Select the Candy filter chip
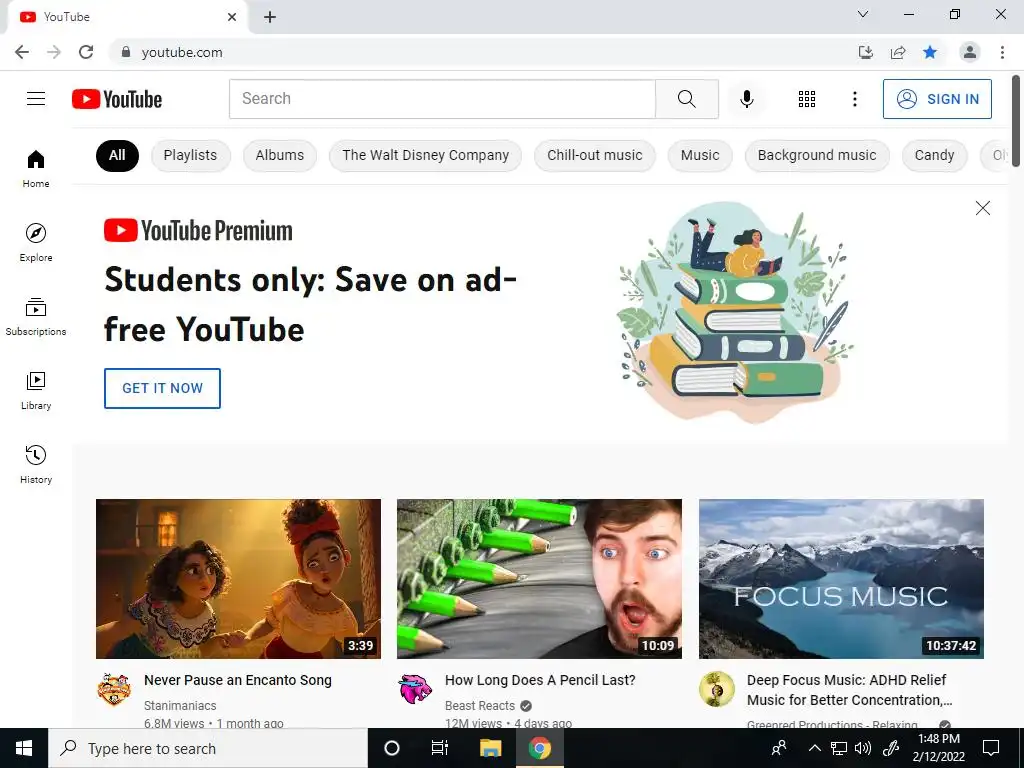The width and height of the screenshot is (1024, 768). (935, 155)
